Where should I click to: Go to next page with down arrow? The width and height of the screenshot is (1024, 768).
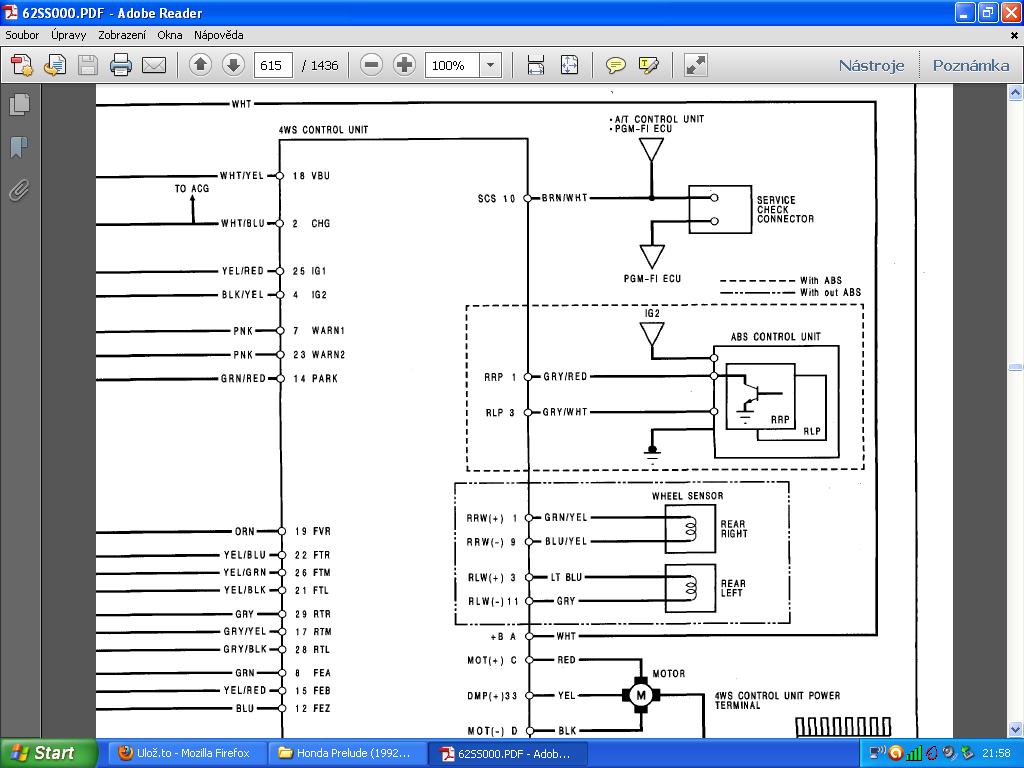[233, 66]
